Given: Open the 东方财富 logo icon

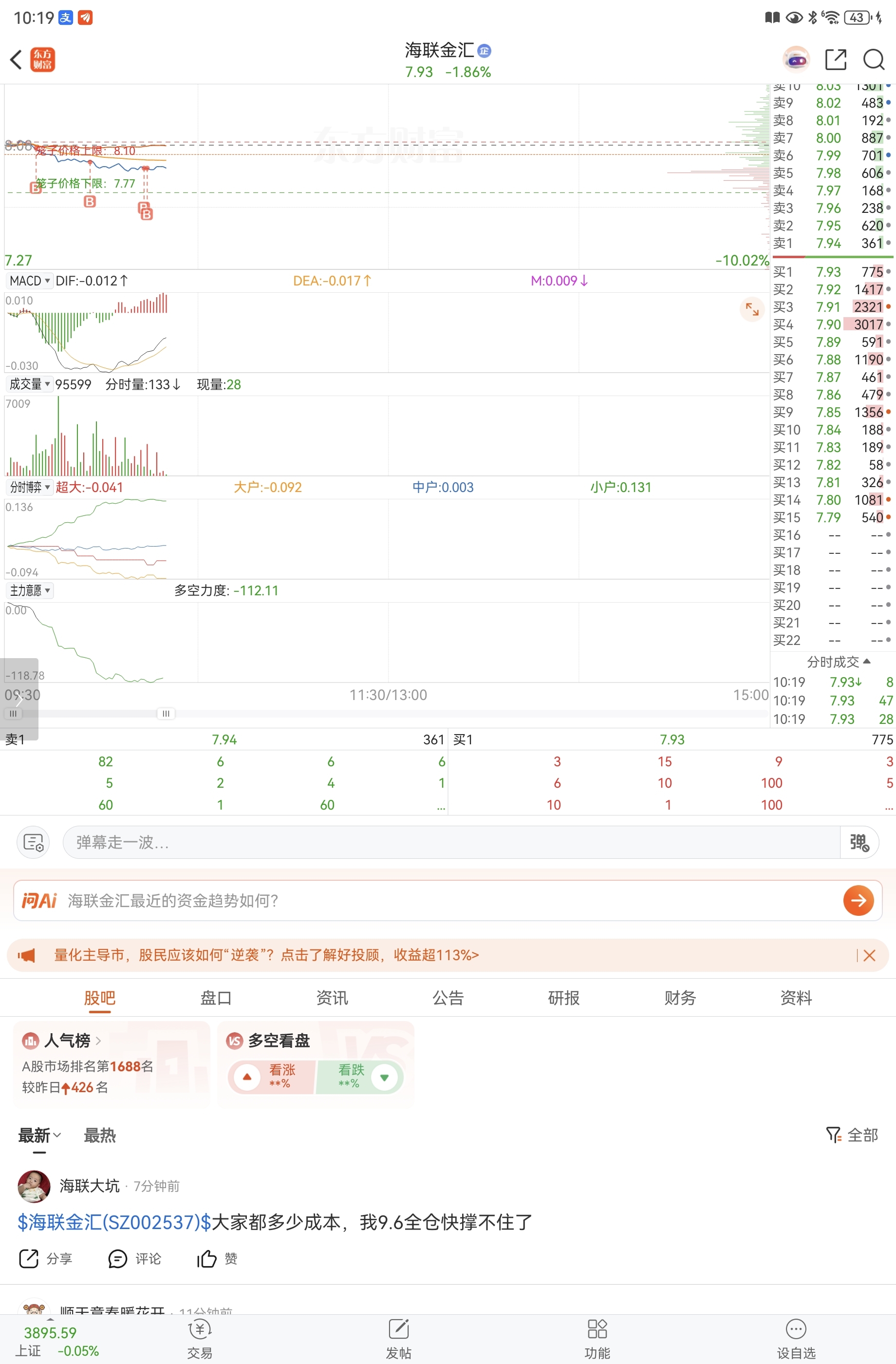Looking at the screenshot, I should pos(42,59).
